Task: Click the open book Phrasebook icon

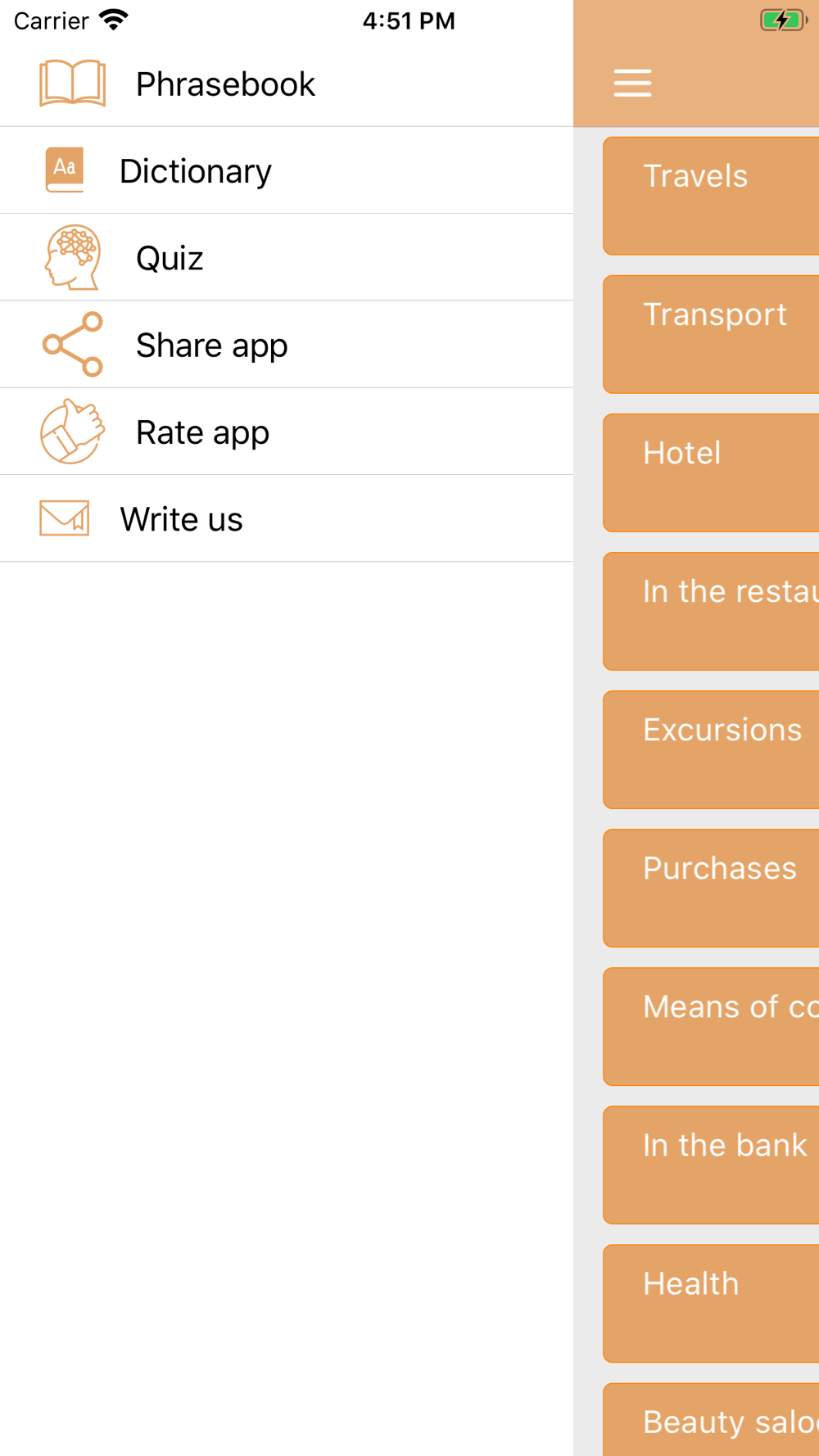Action: click(72, 84)
